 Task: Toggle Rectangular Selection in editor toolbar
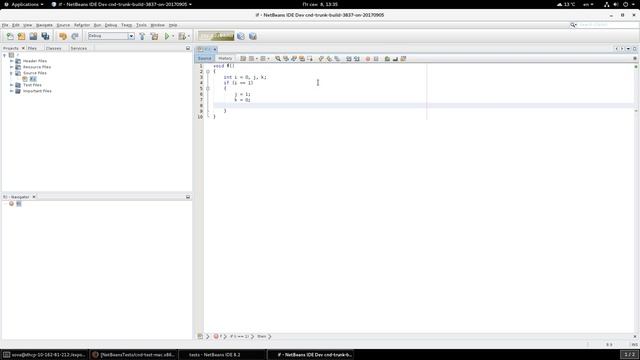point(310,59)
